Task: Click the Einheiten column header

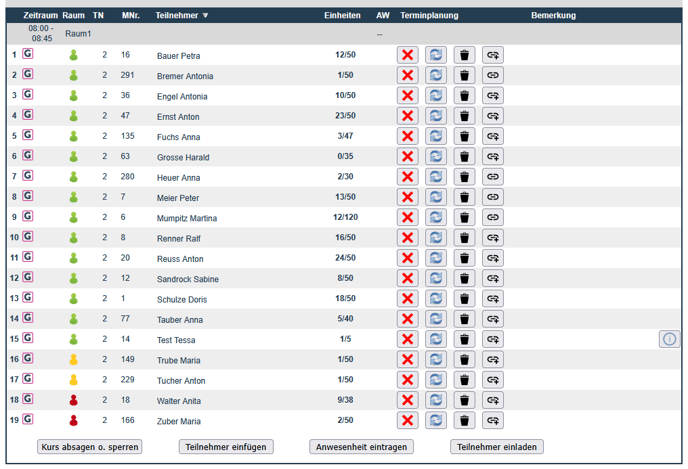Action: click(342, 16)
